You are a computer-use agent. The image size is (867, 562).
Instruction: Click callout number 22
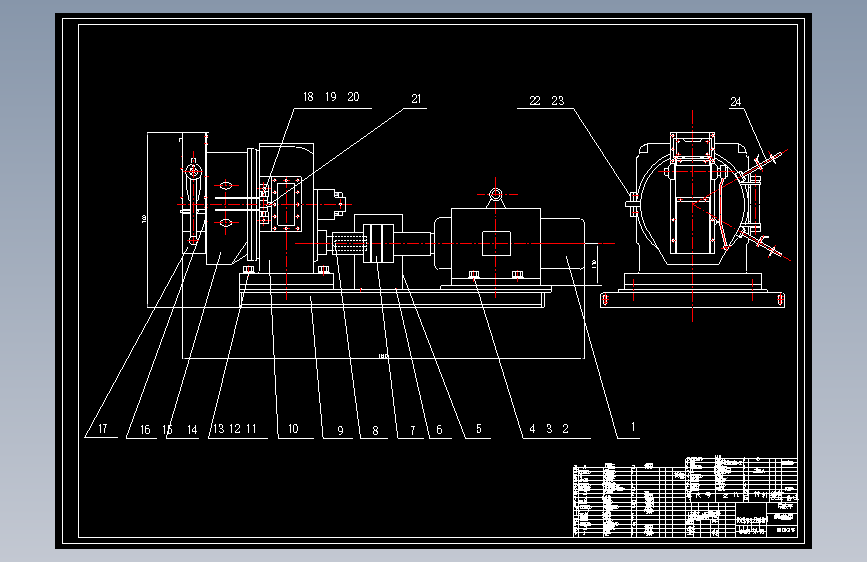click(x=535, y=101)
